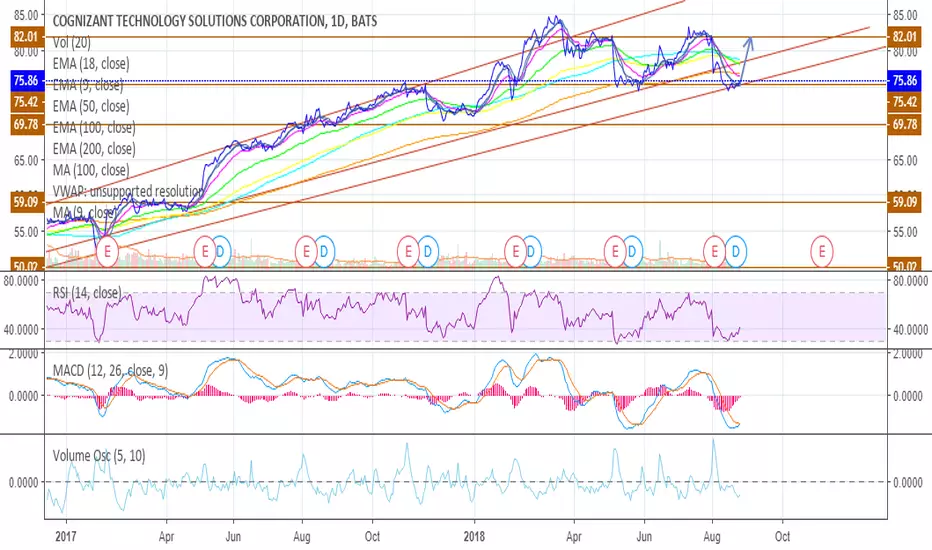This screenshot has width=932, height=550.
Task: Click the MA (100, close) indicator label
Action: (x=91, y=170)
